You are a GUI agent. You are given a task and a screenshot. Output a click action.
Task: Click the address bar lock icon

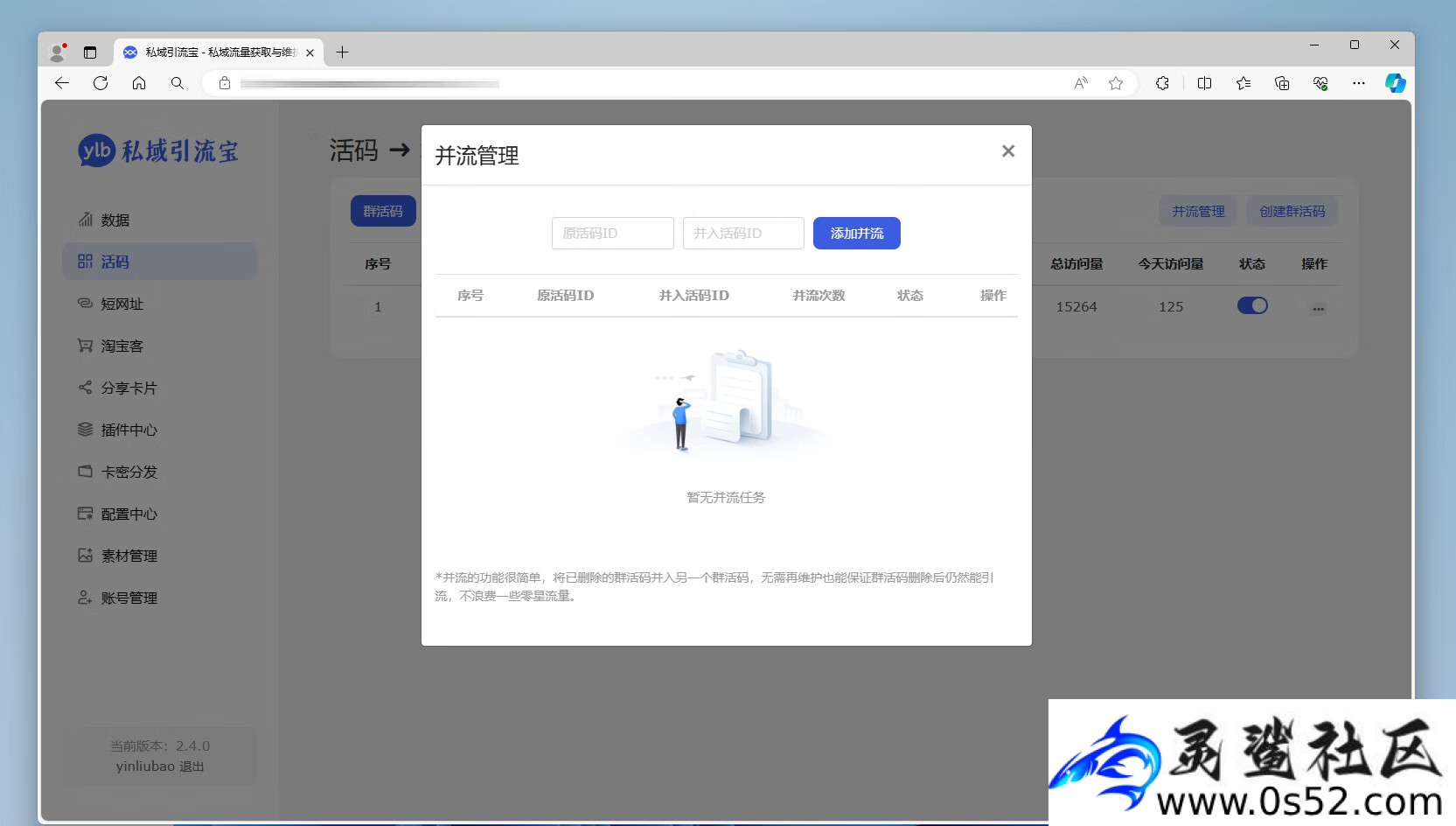coord(225,83)
